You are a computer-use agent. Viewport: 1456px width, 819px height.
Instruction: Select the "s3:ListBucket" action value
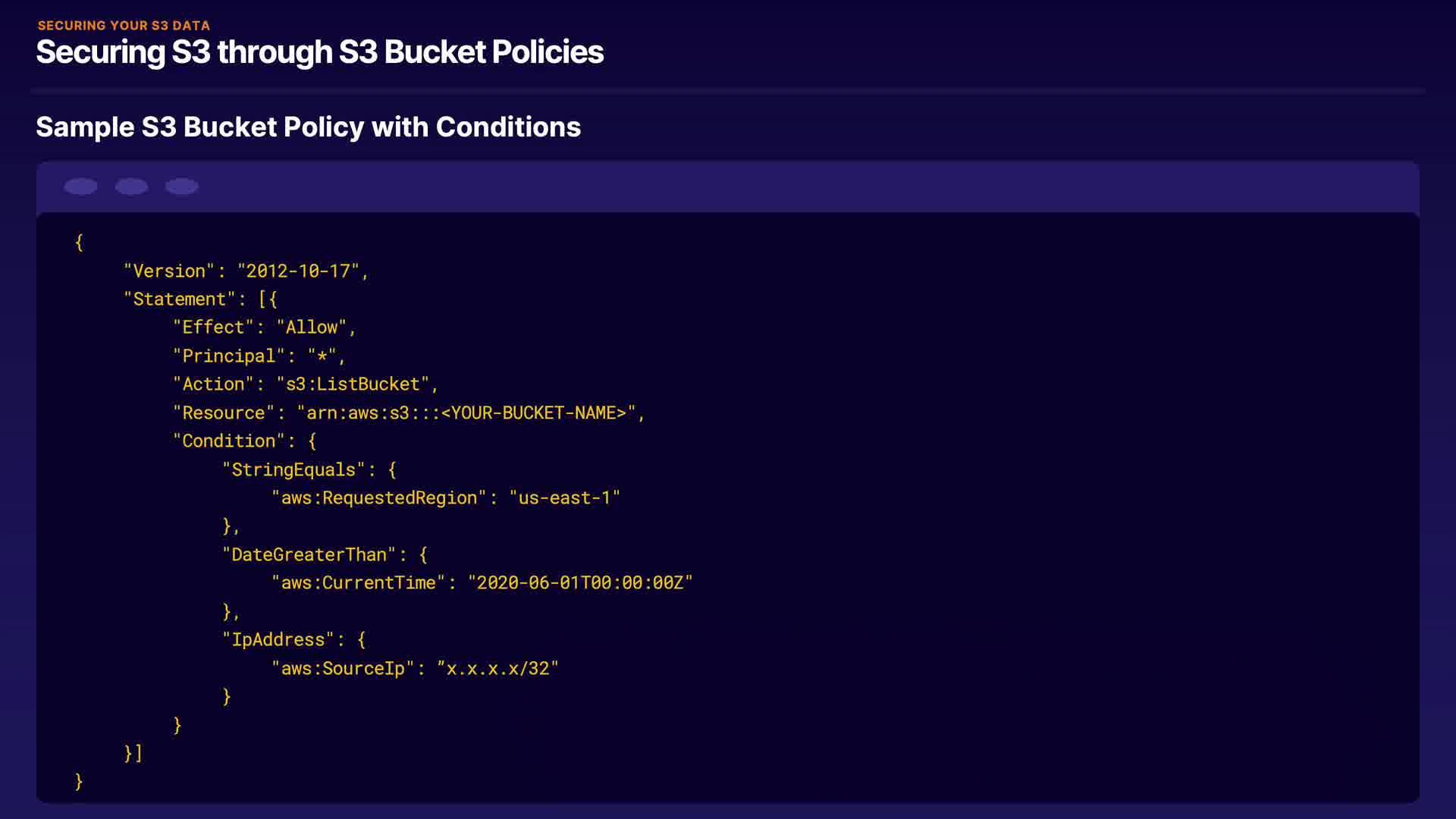(353, 384)
